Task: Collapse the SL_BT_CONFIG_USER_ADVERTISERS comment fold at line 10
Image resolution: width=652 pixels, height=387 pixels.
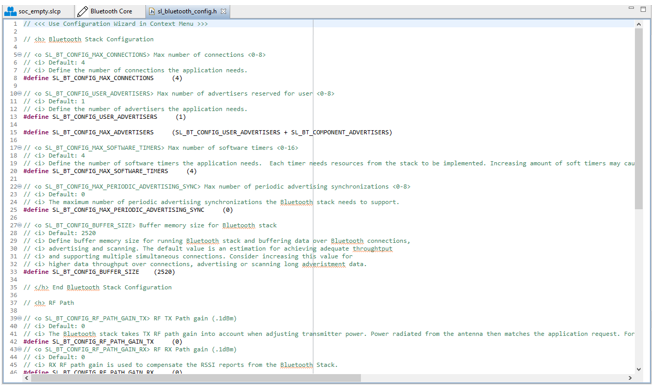Action: click(20, 94)
